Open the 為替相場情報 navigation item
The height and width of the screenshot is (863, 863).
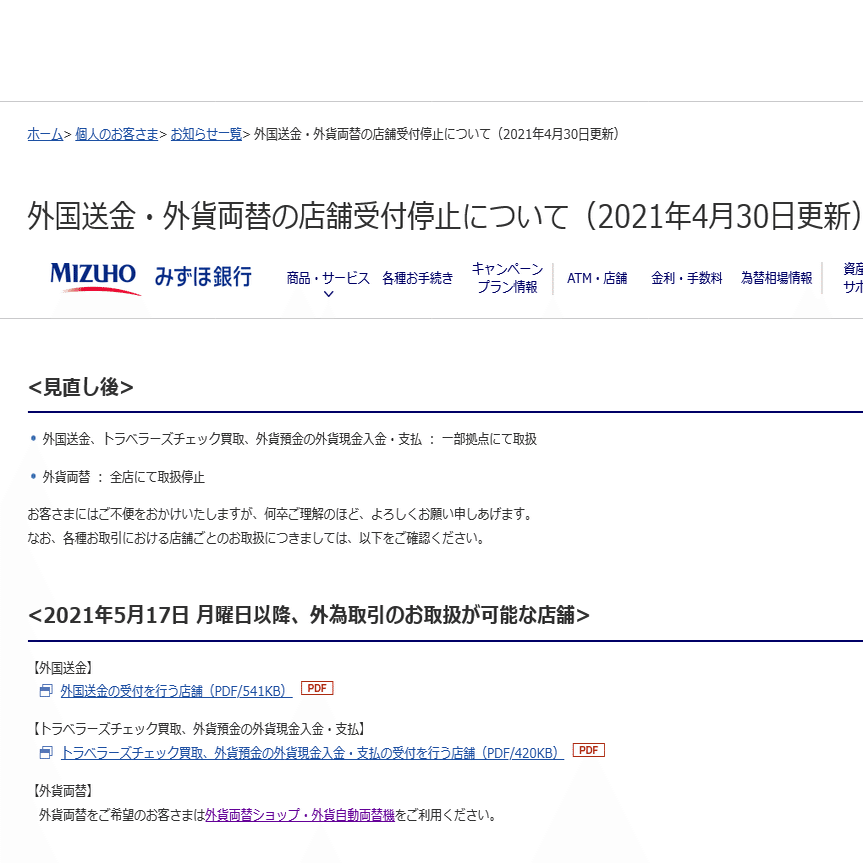(776, 278)
